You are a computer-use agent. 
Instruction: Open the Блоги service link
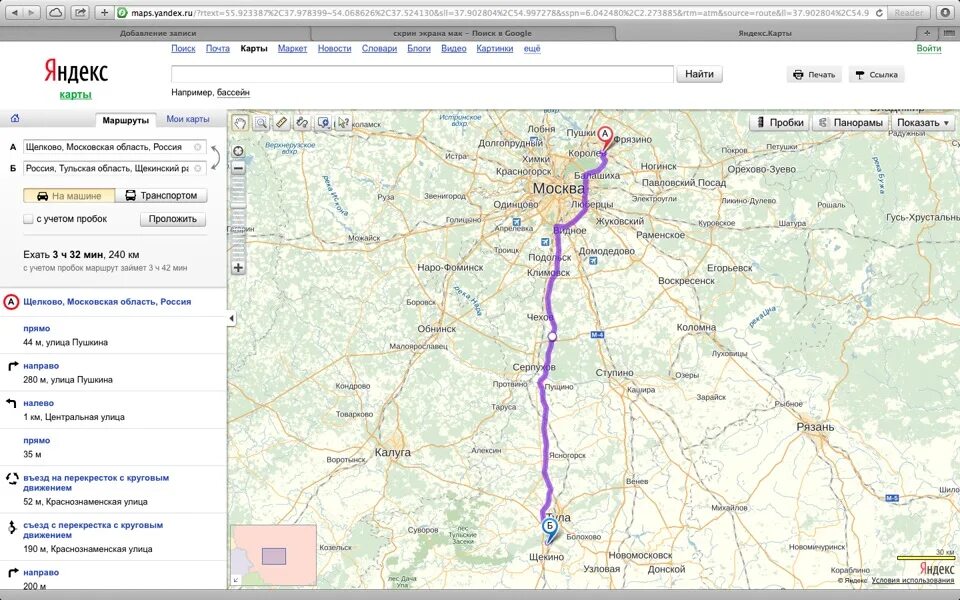419,48
